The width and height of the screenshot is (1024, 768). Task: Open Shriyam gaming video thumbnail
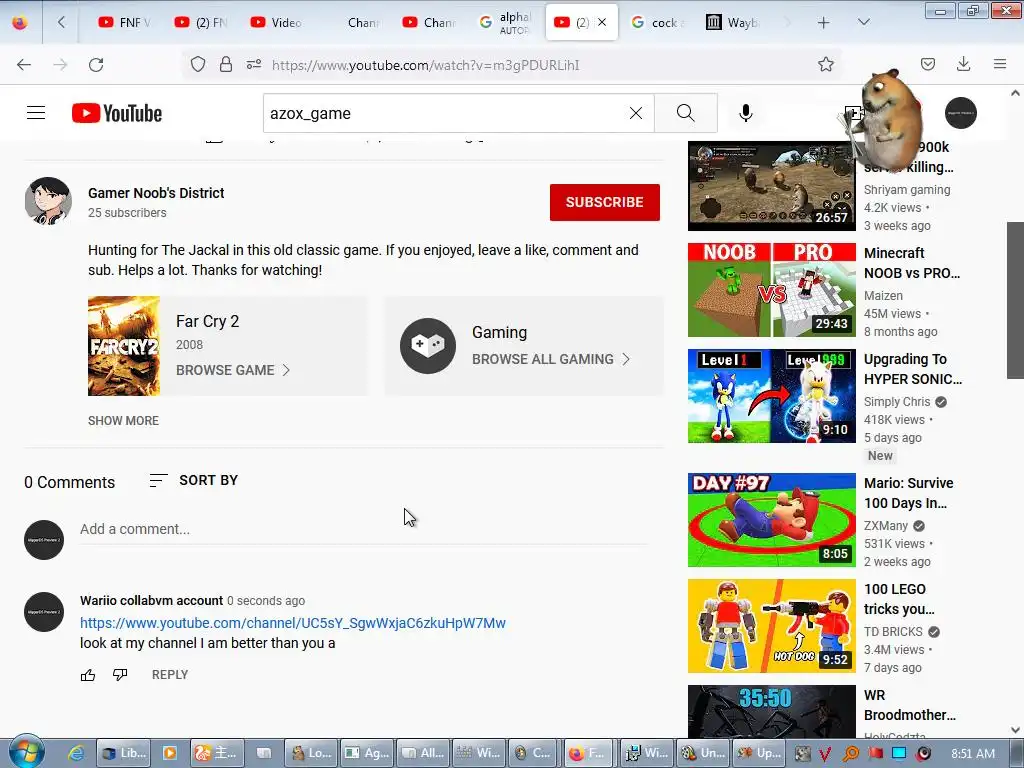point(771,185)
